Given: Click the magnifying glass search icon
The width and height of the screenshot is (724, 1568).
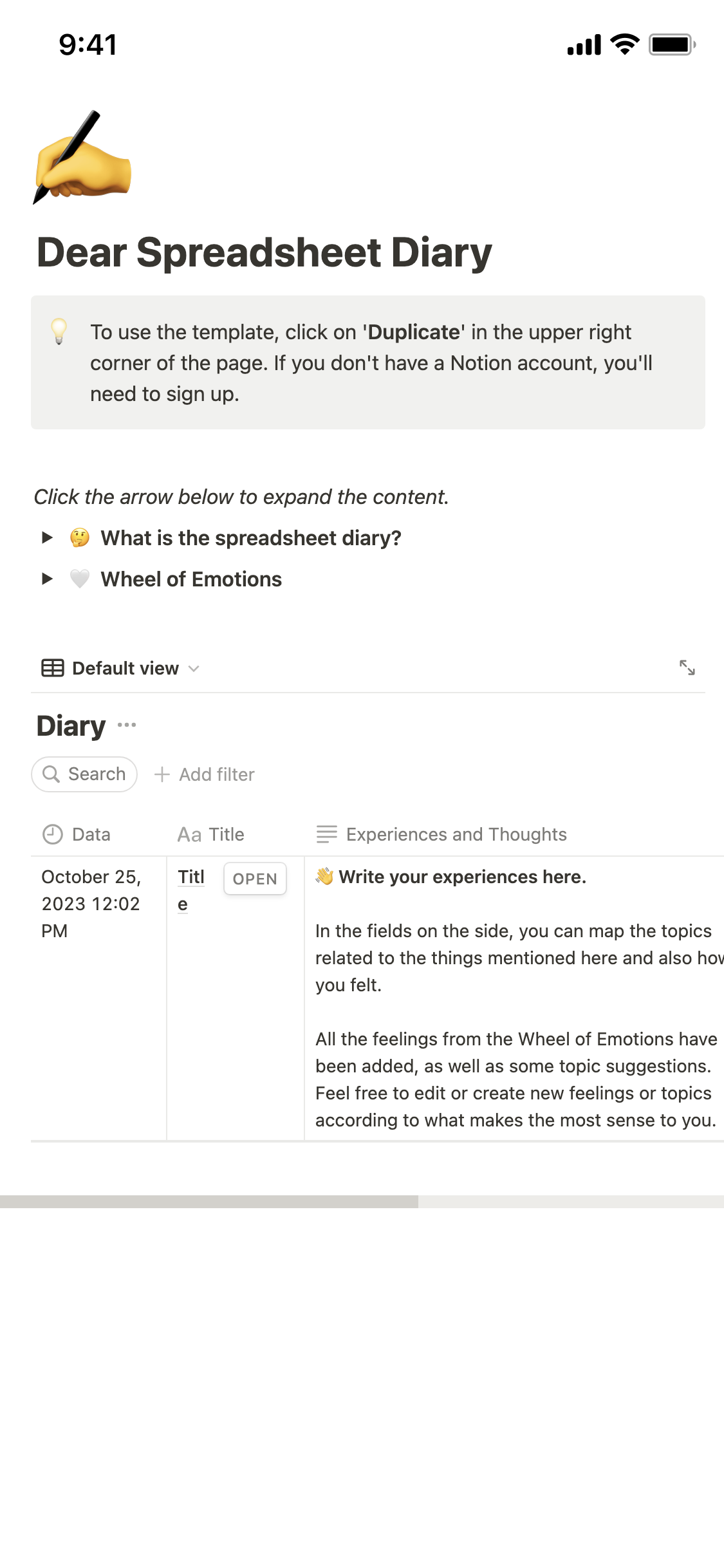Looking at the screenshot, I should pyautogui.click(x=51, y=774).
